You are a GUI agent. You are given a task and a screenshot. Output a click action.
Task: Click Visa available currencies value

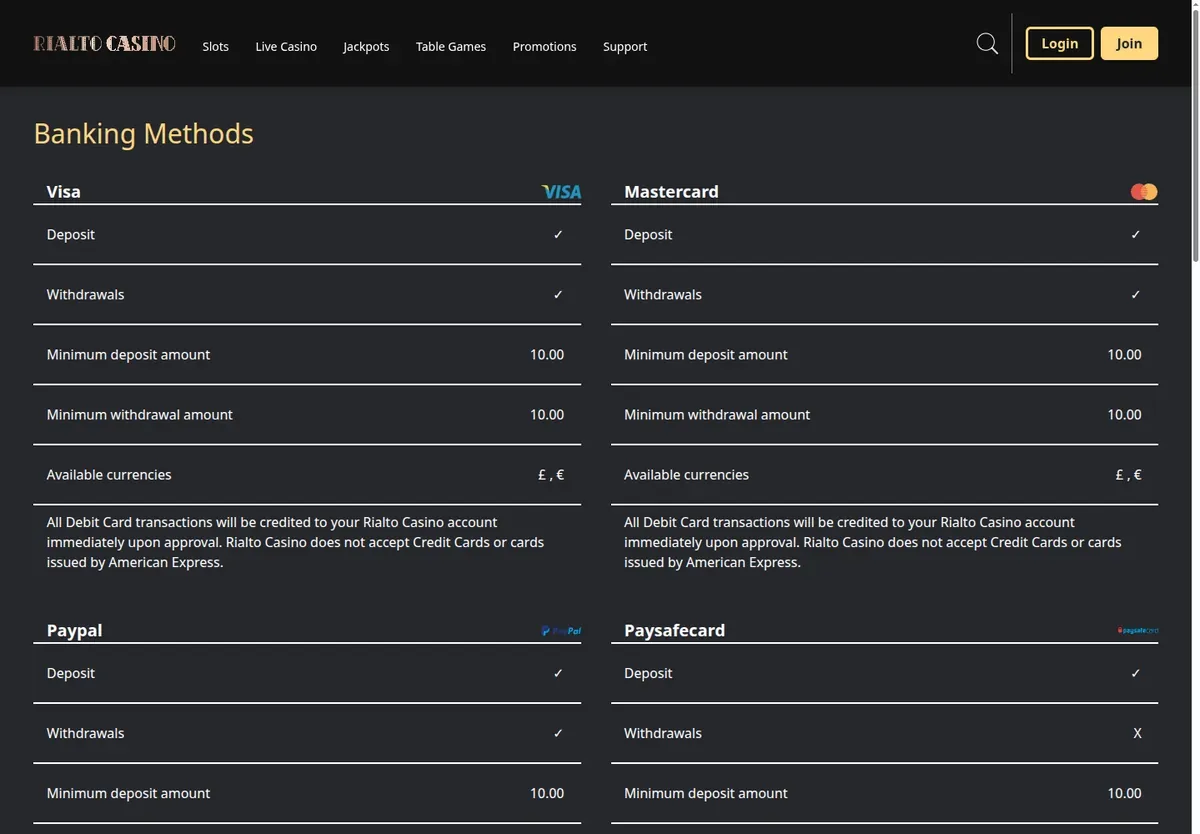[x=551, y=474]
